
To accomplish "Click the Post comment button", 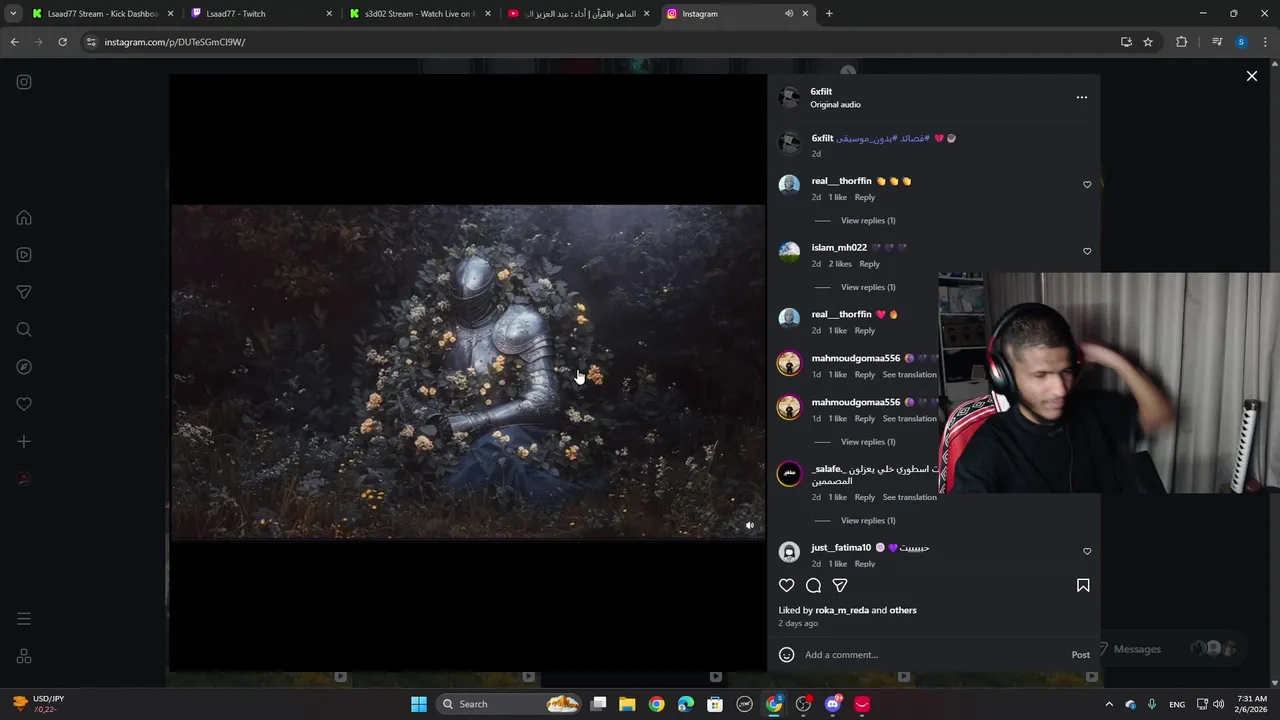I will pyautogui.click(x=1081, y=655).
